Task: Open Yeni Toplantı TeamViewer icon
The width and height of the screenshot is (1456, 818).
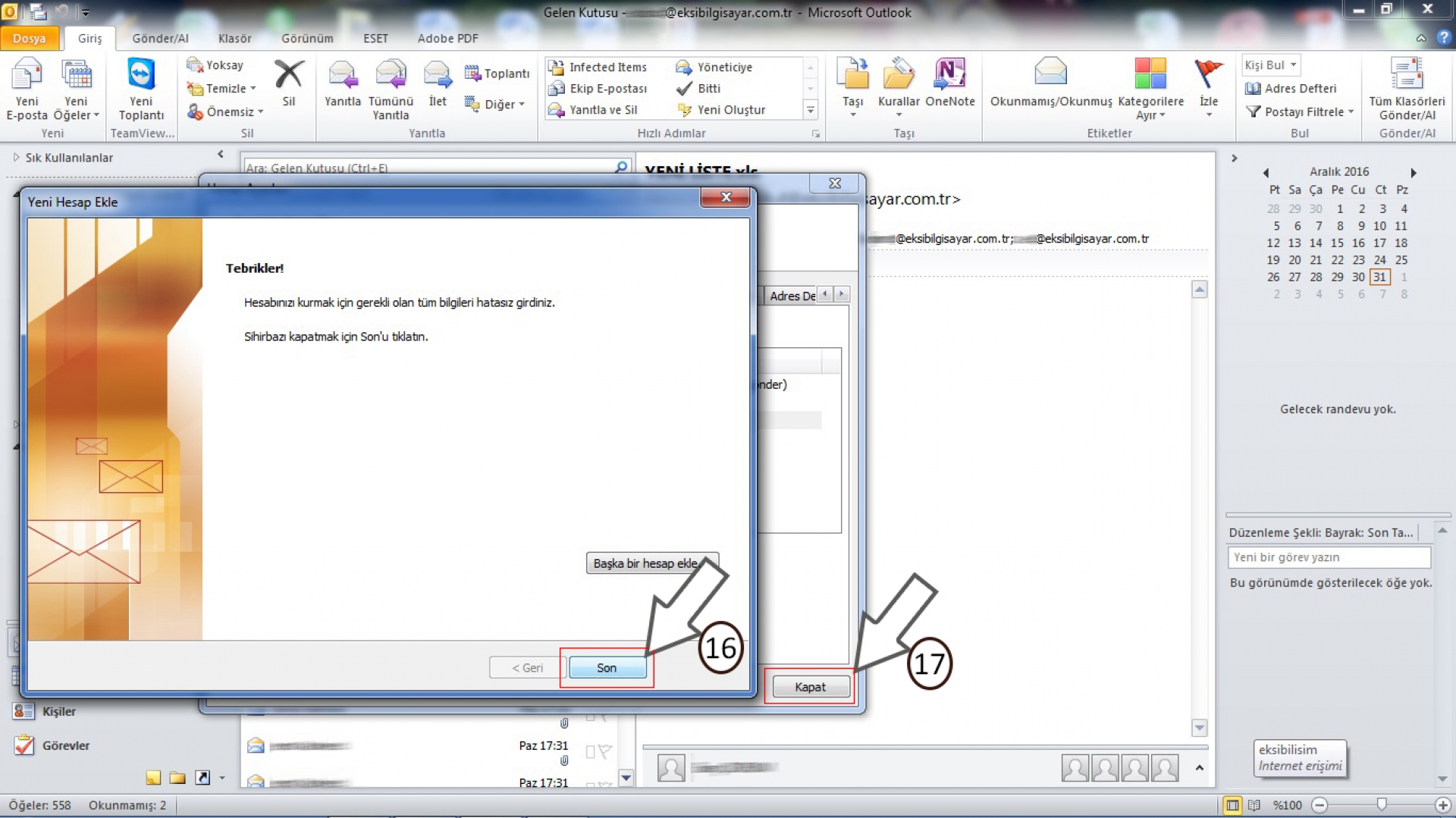Action: tap(141, 75)
